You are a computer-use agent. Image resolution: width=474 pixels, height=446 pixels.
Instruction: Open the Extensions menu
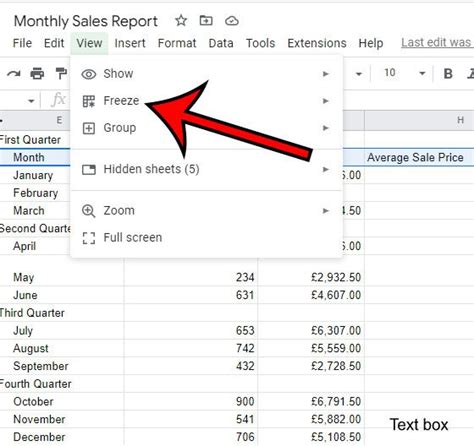pos(317,43)
